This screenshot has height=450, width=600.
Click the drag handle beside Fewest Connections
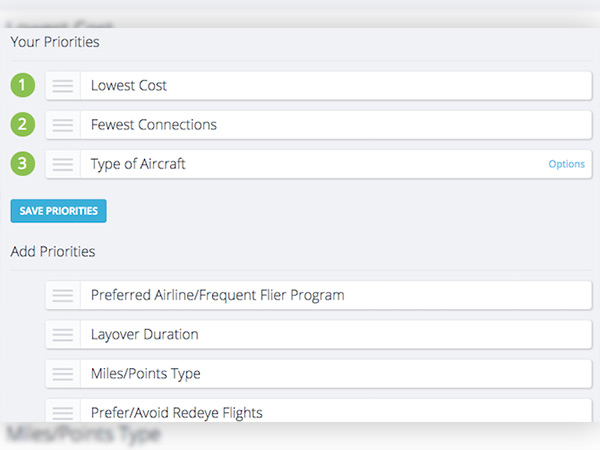pyautogui.click(x=63, y=125)
